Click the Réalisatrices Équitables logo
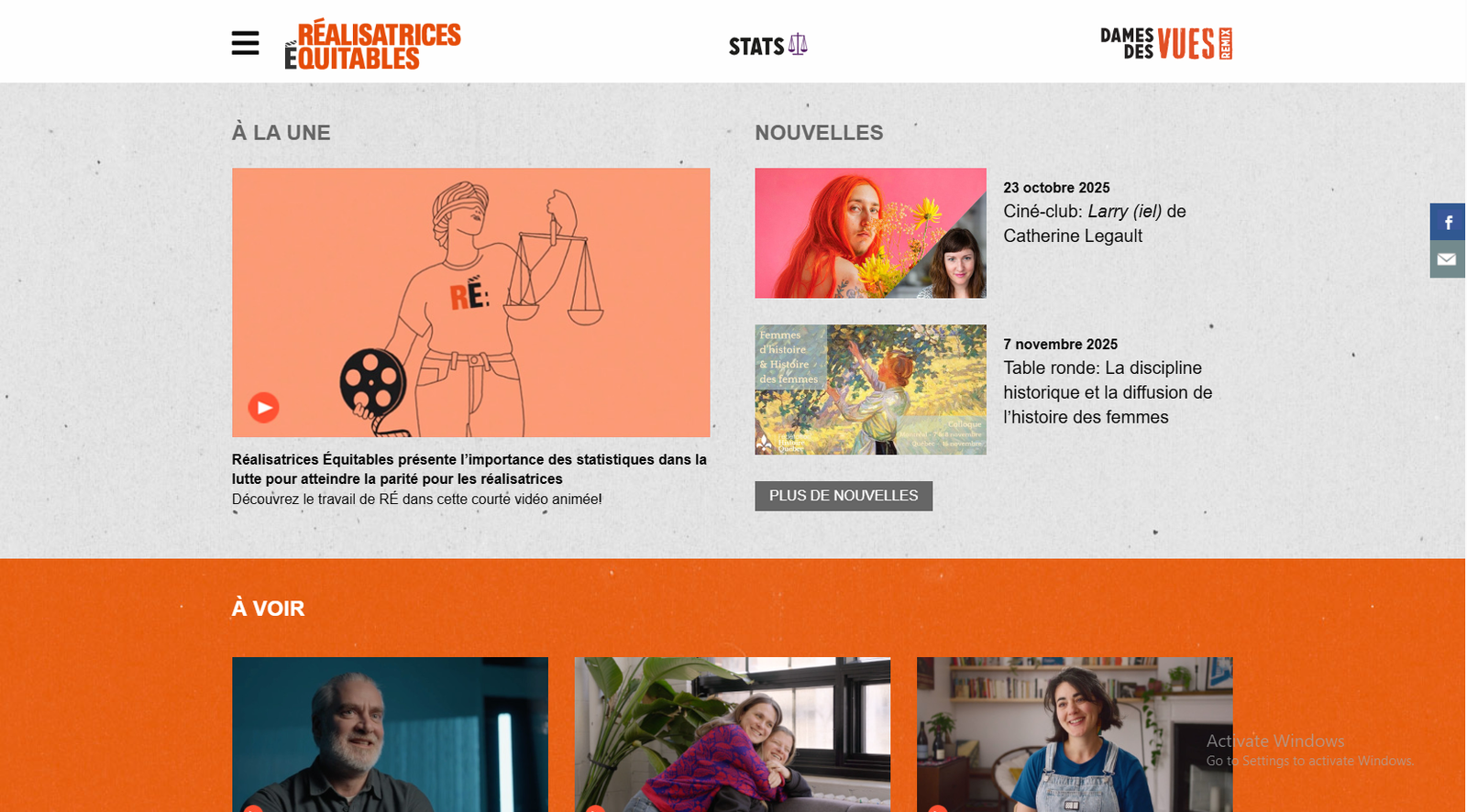The height and width of the screenshot is (812, 1467). point(372,44)
